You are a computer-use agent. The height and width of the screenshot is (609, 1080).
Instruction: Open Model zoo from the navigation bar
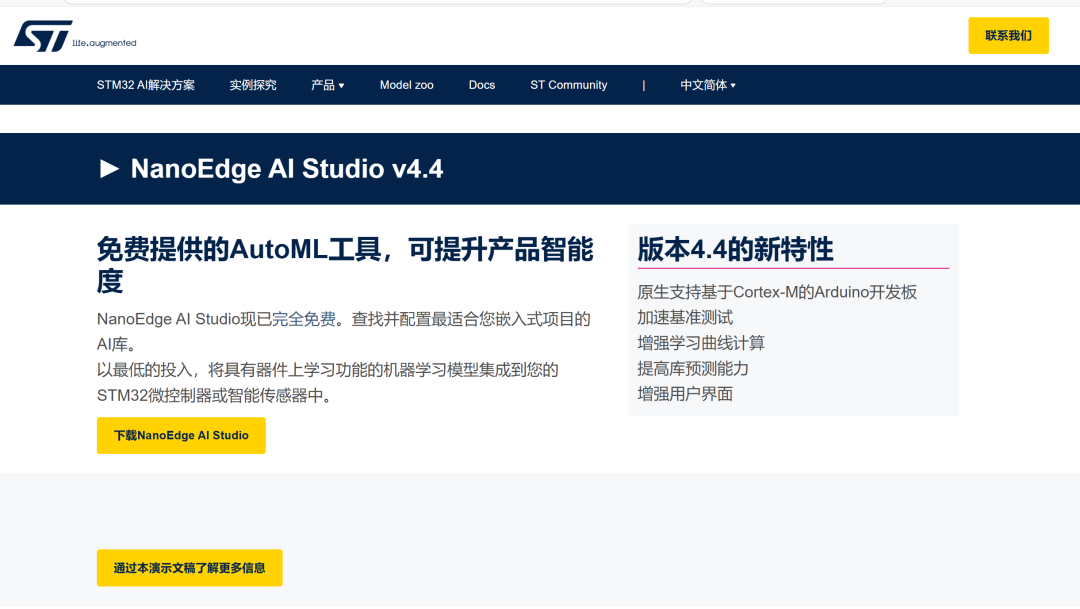pyautogui.click(x=407, y=85)
